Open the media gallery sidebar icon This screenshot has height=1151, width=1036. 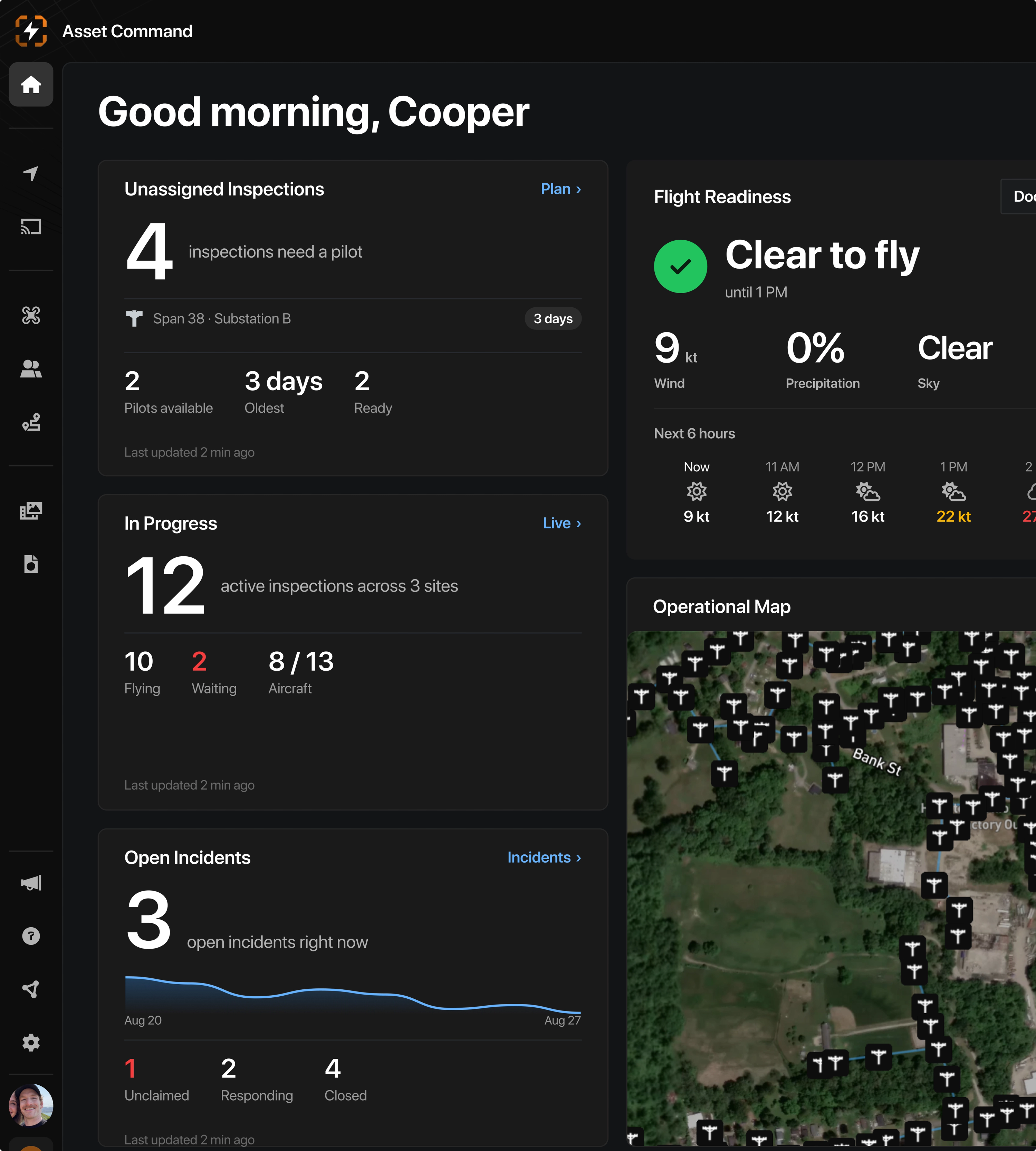pyautogui.click(x=31, y=511)
